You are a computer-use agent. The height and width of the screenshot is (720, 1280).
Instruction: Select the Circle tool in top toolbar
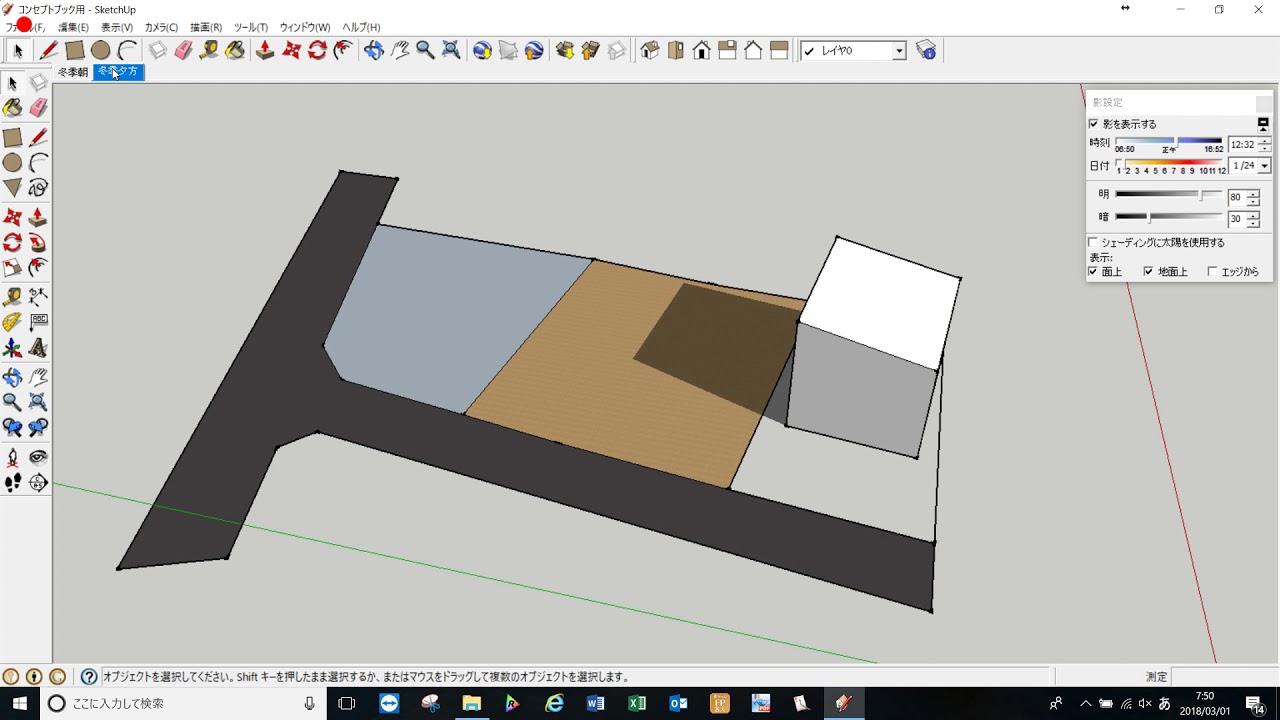click(x=100, y=50)
